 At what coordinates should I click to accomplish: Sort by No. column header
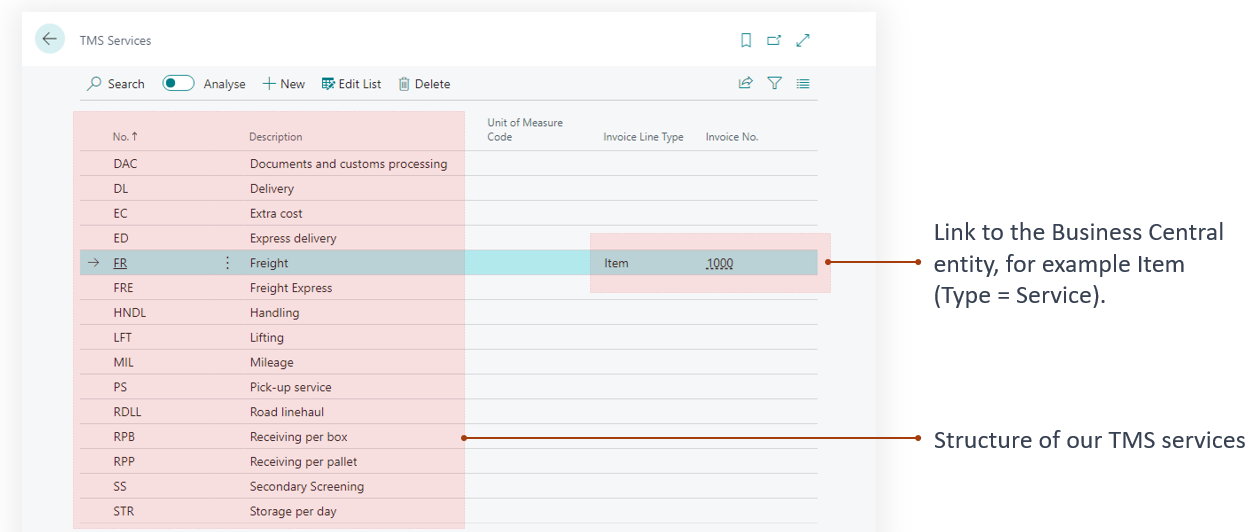124,137
